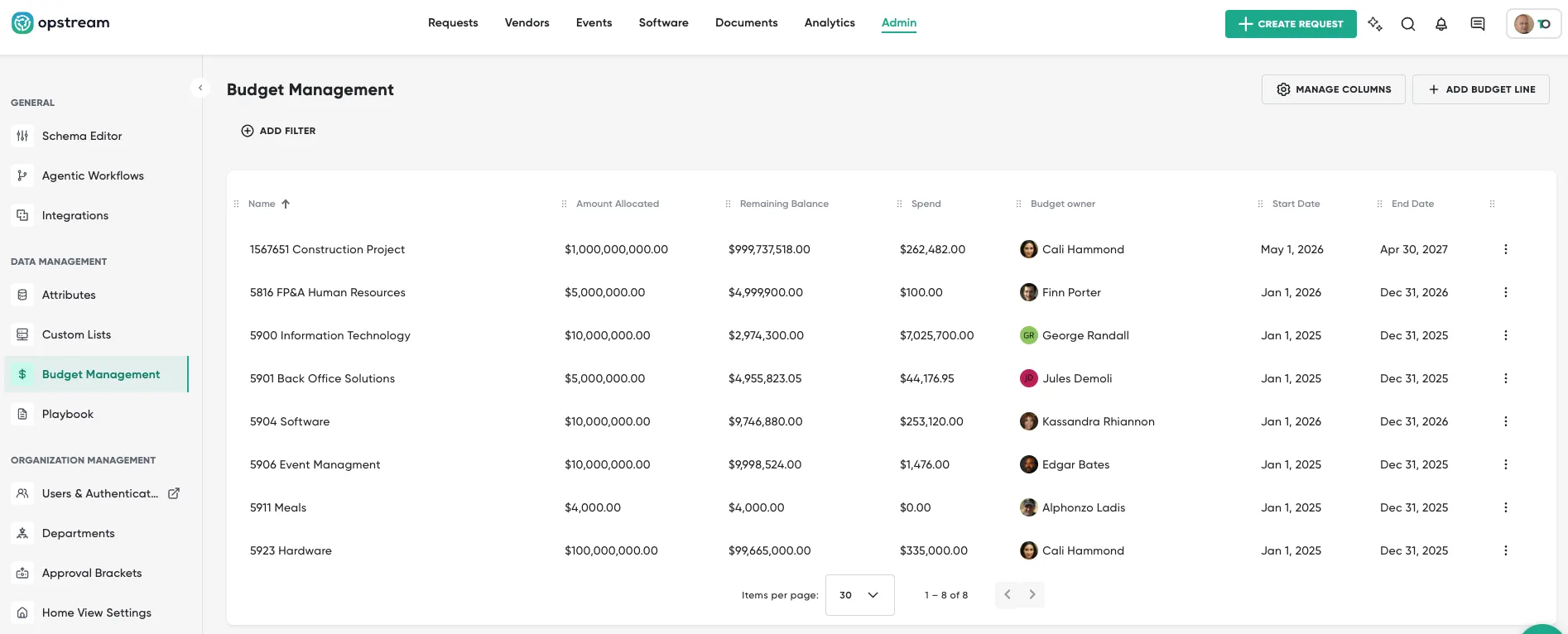Click the May 1, 2026 start date
Screen dimensions: 1568x634
[x=1292, y=249]
